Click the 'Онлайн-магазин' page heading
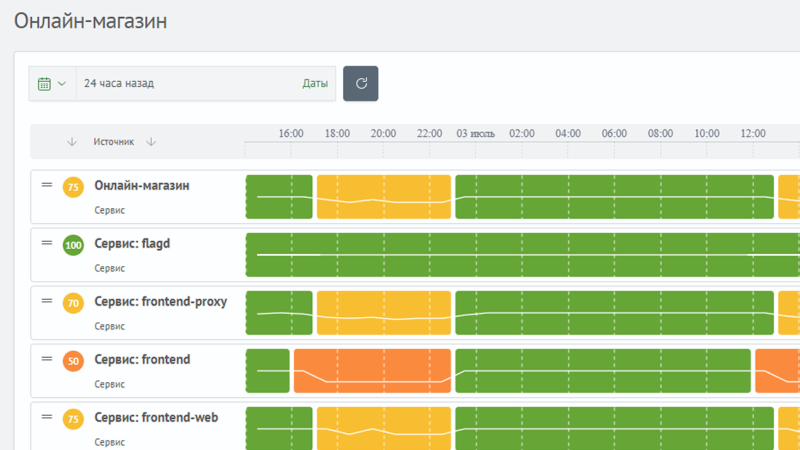 90,21
